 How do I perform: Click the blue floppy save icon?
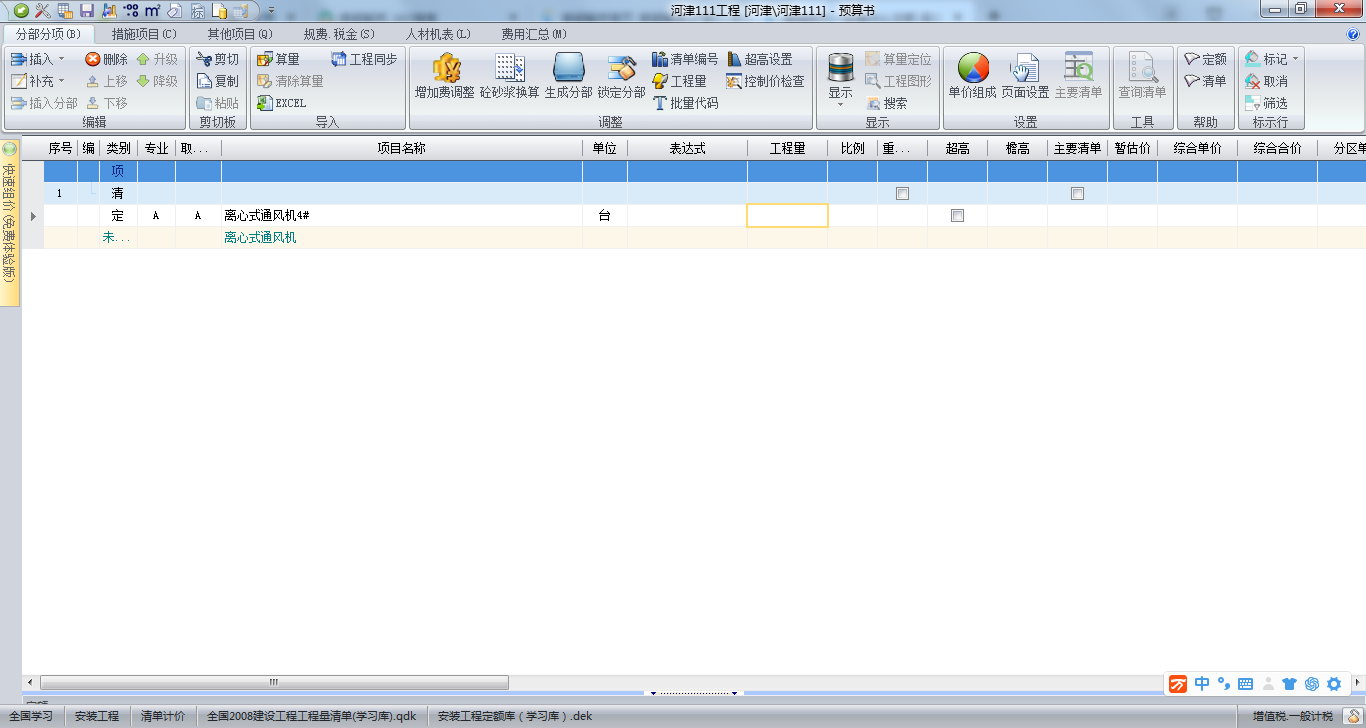tap(87, 10)
